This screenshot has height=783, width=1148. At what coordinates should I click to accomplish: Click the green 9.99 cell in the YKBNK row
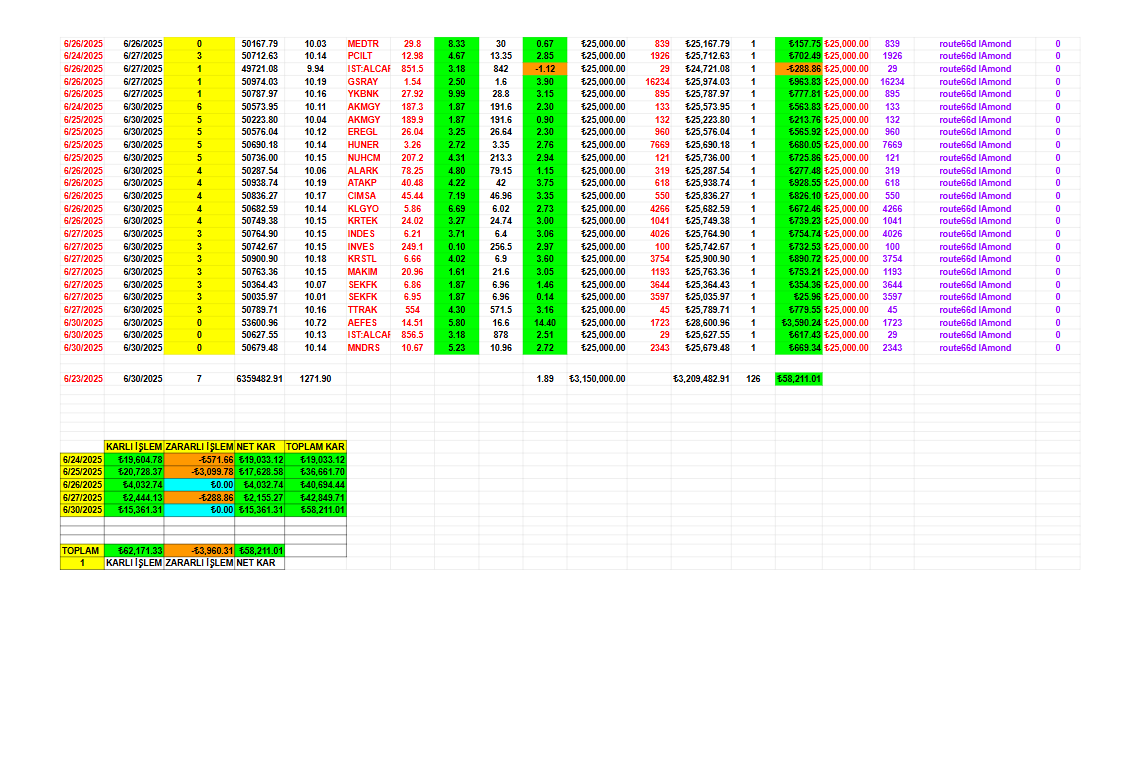[x=456, y=94]
